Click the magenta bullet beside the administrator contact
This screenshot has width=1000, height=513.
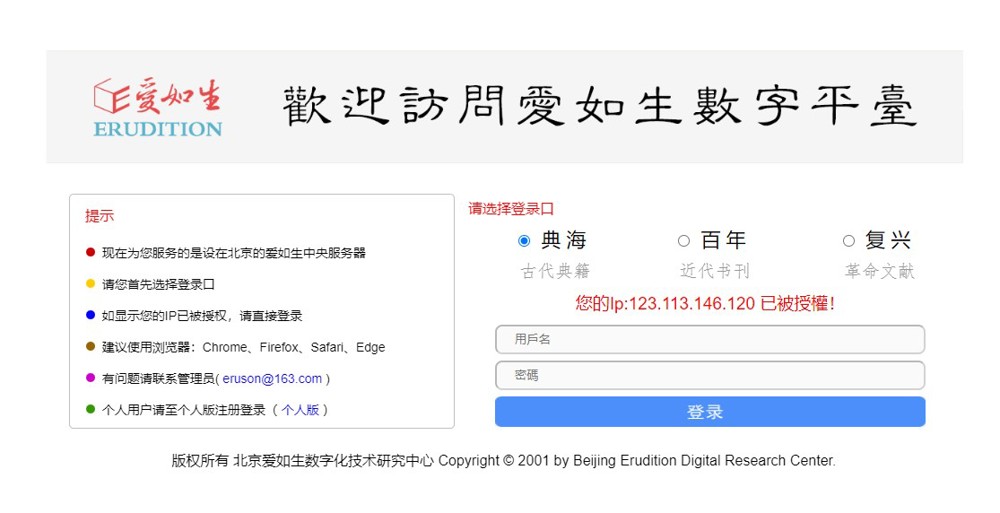[x=90, y=378]
